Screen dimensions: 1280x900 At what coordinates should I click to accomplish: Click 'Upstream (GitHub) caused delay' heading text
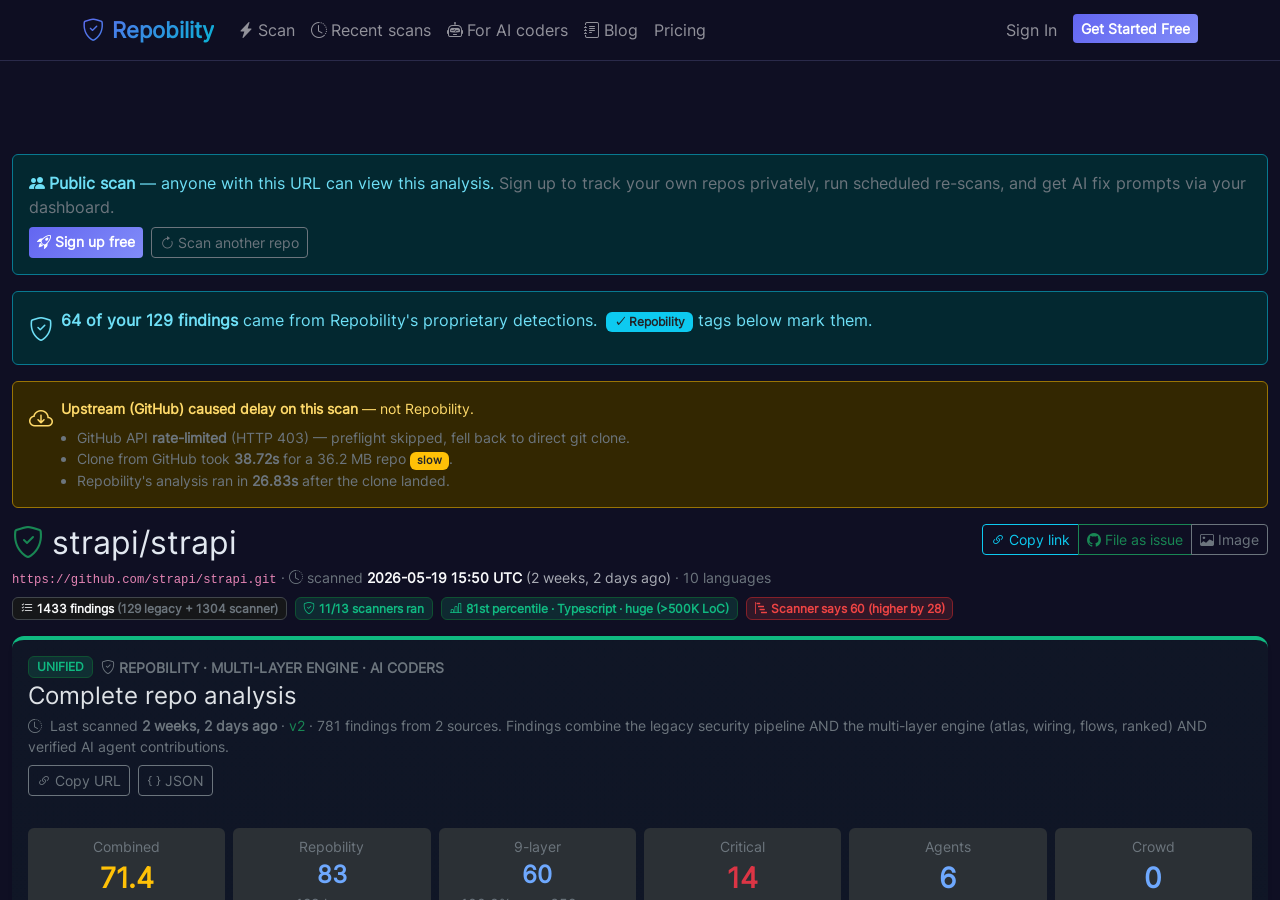pyautogui.click(x=209, y=409)
